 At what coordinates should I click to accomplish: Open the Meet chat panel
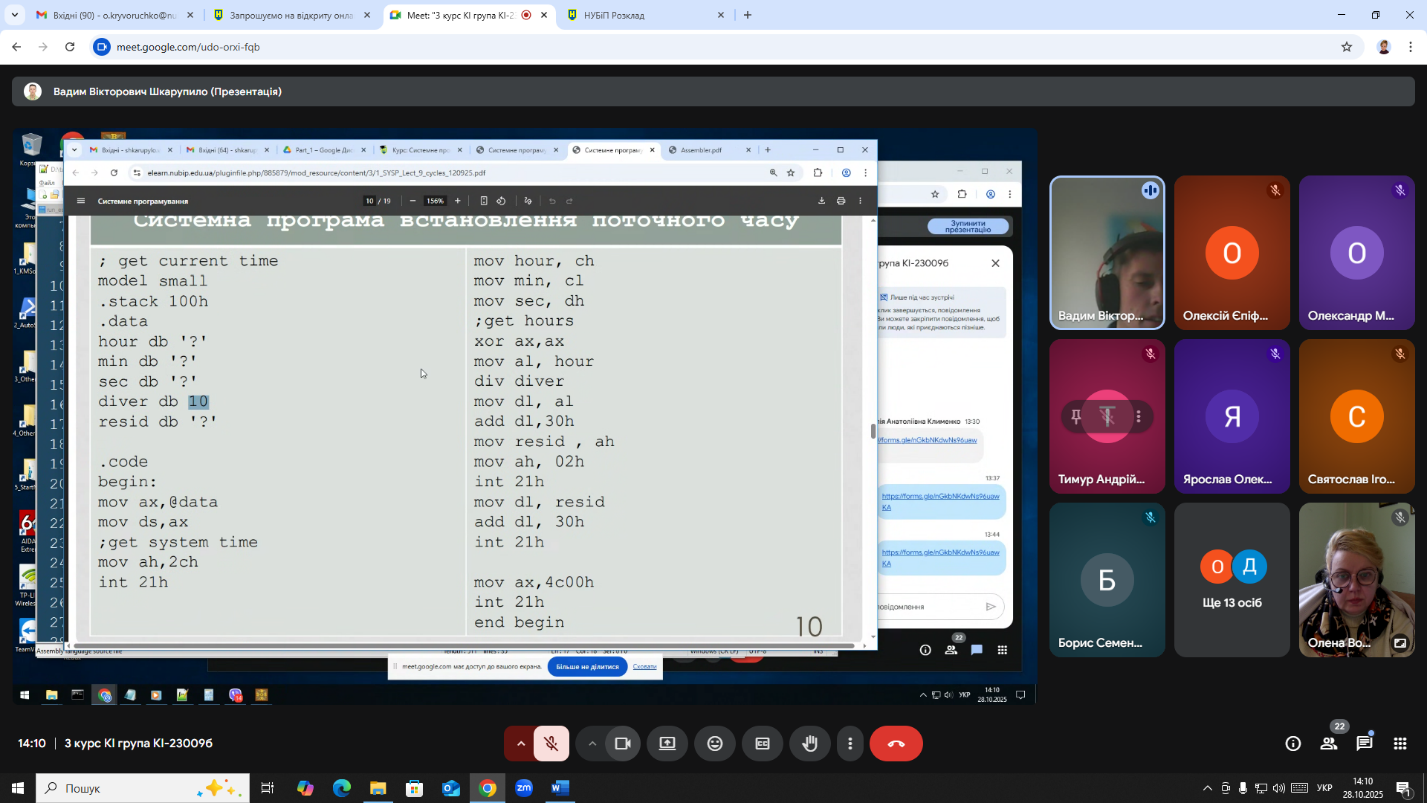tap(1364, 743)
